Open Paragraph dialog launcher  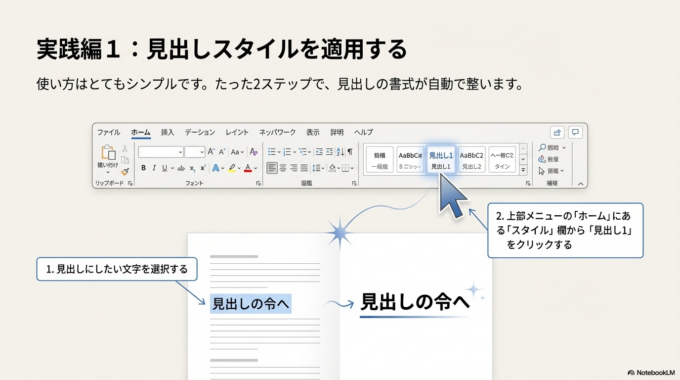coord(354,183)
